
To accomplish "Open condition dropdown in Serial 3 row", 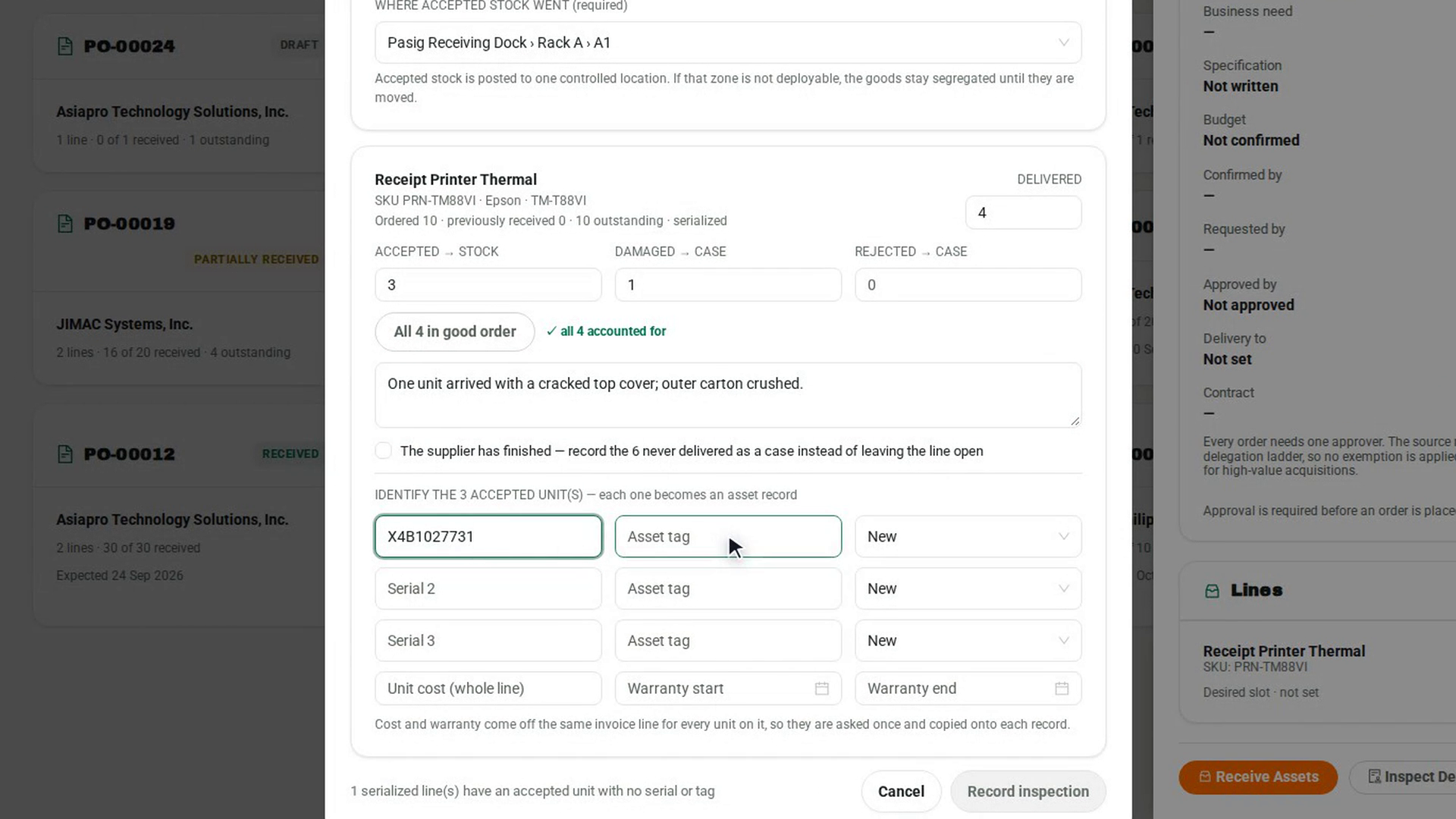I will pyautogui.click(x=968, y=641).
